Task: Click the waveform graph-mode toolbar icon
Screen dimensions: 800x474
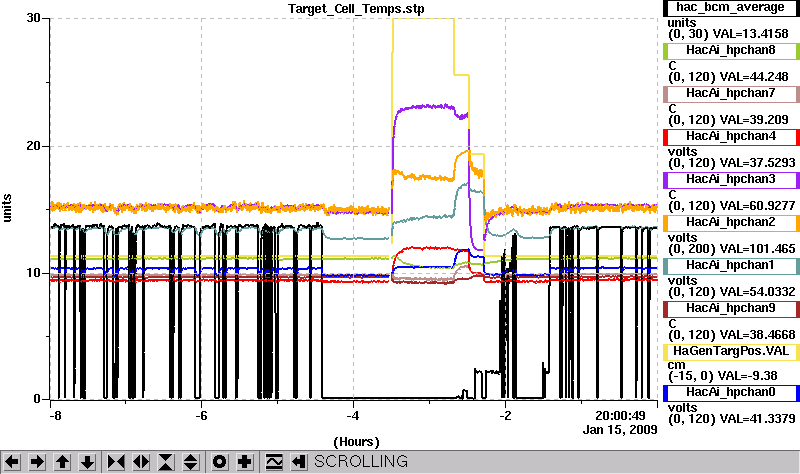Action: coord(274,462)
